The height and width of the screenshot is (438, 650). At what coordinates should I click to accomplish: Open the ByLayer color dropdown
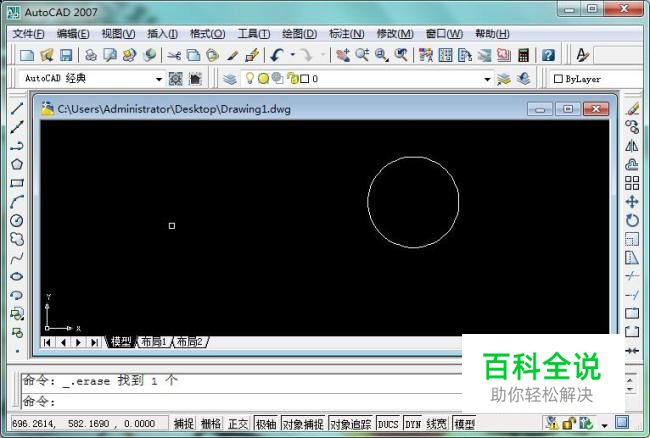(597, 79)
